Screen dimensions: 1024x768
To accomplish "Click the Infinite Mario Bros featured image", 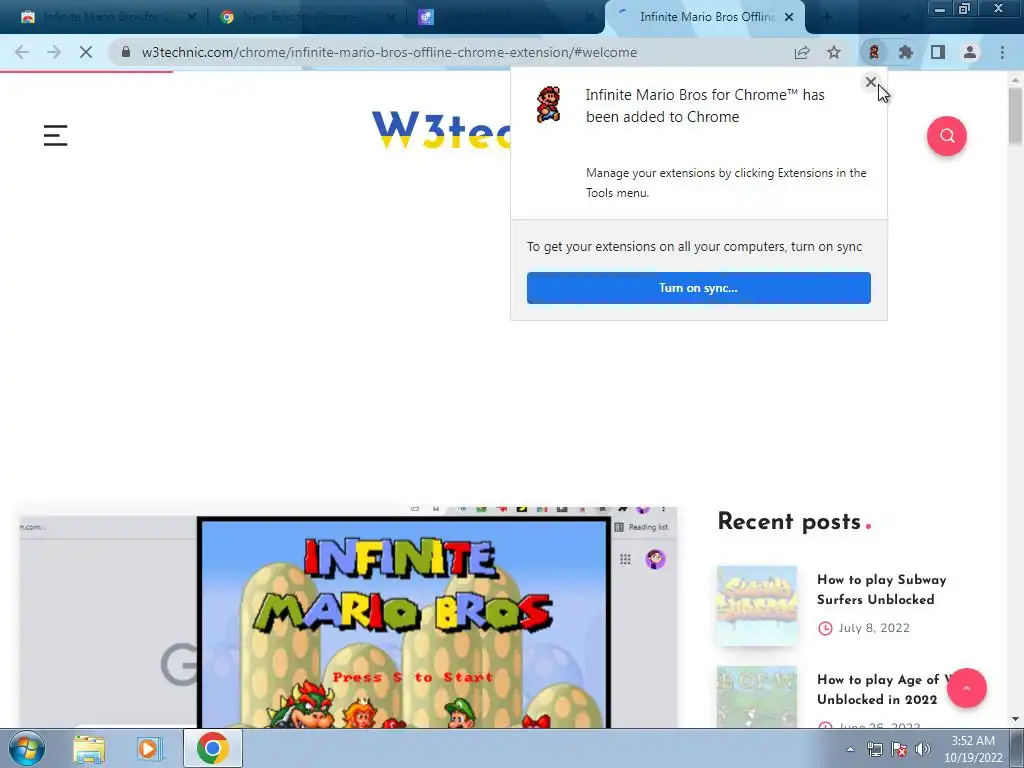I will click(348, 617).
